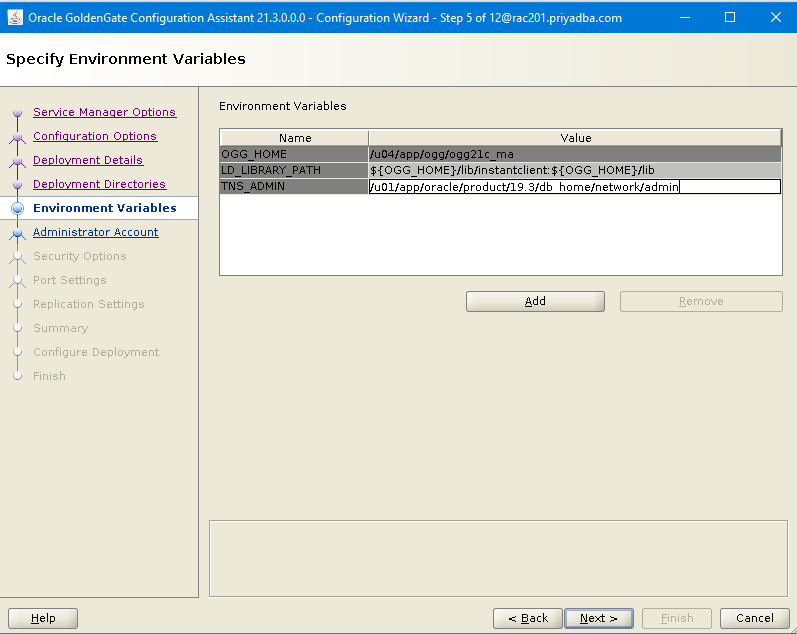Maximize the Configuration Wizard window

(x=730, y=17)
